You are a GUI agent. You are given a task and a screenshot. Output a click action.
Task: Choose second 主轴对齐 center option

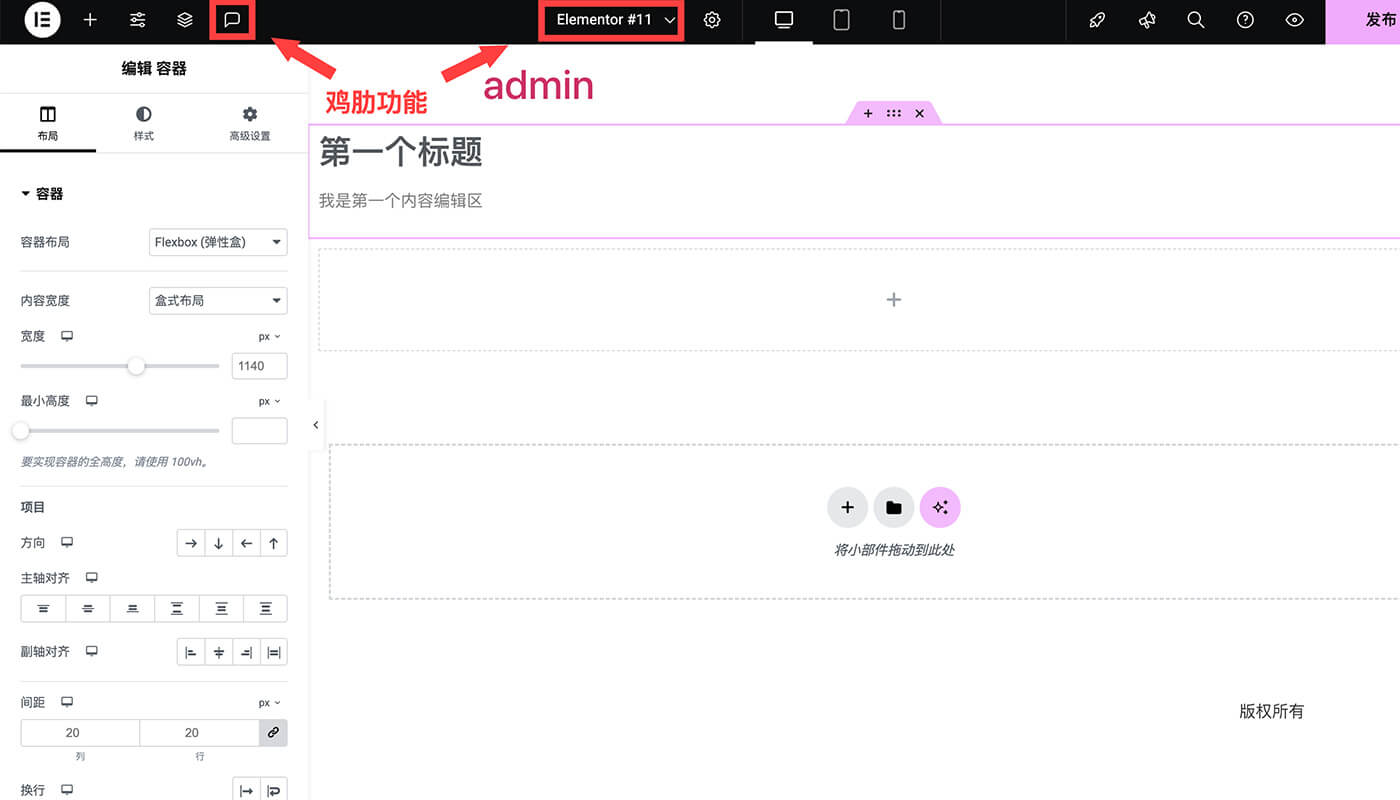click(88, 608)
